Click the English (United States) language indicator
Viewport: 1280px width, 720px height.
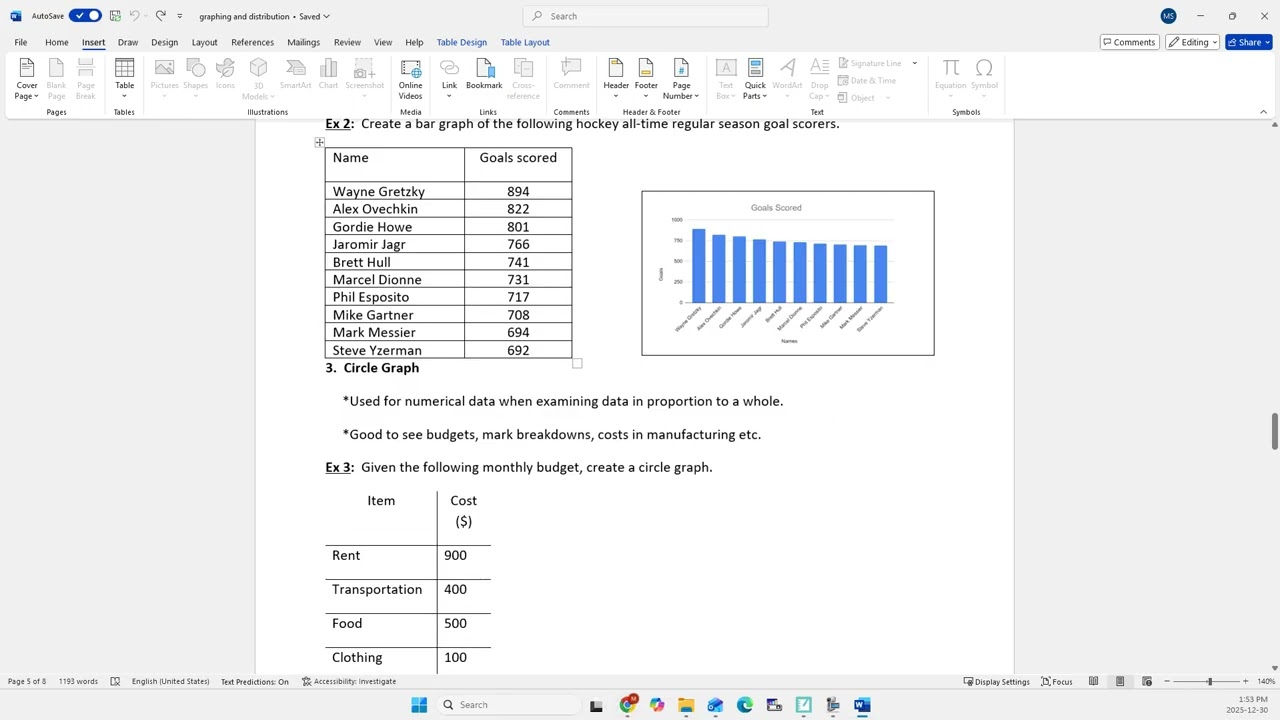tap(170, 681)
